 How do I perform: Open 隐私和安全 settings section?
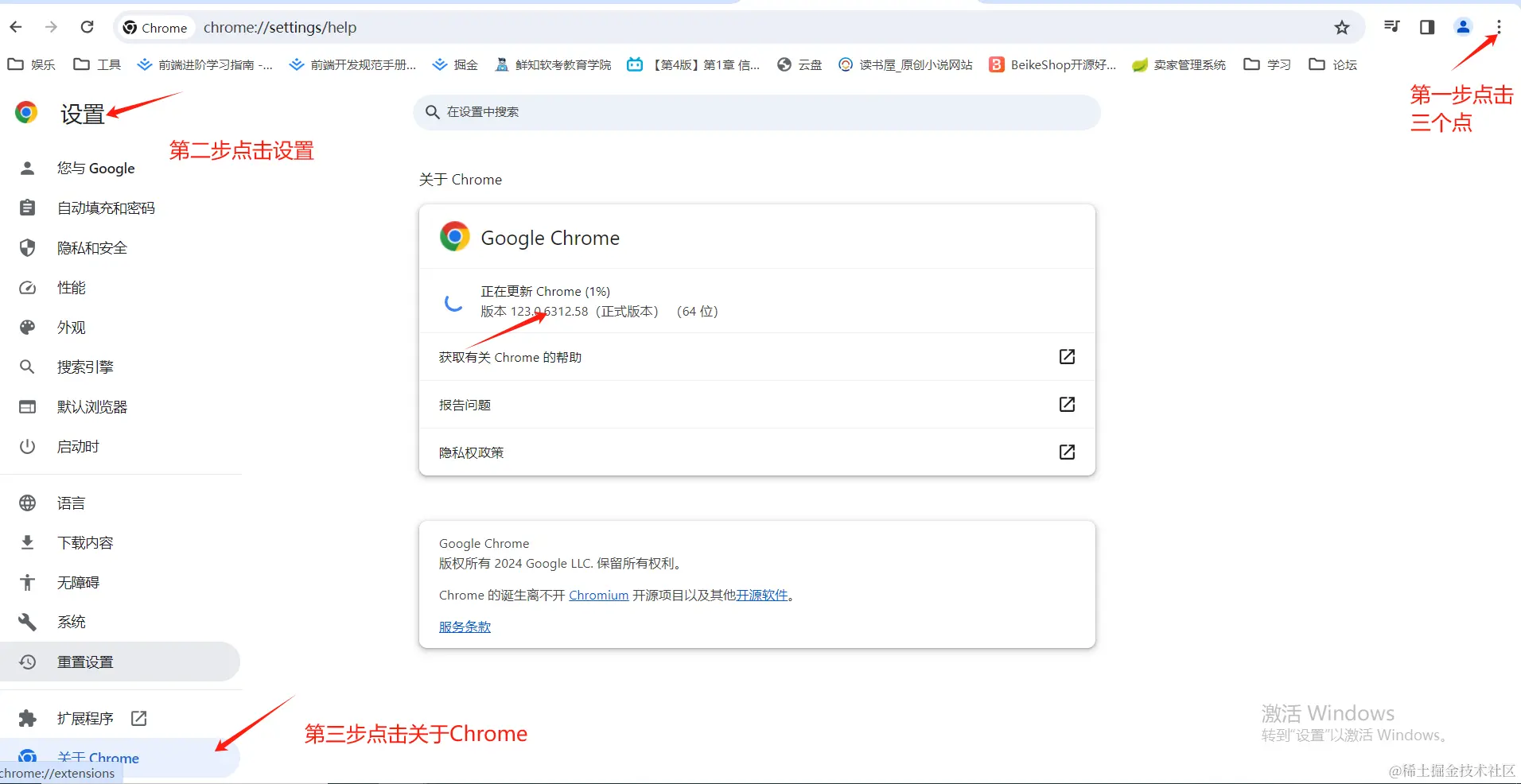pyautogui.click(x=119, y=247)
